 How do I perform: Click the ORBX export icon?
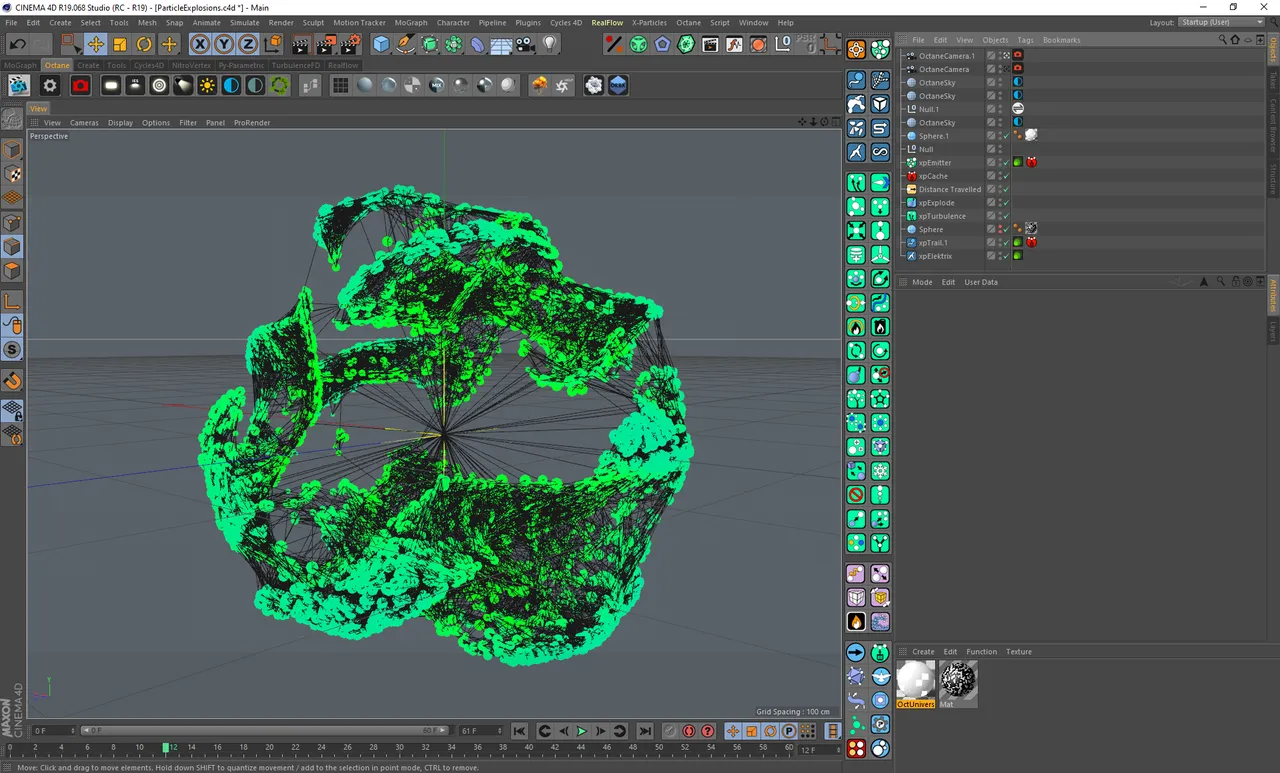[x=618, y=86]
